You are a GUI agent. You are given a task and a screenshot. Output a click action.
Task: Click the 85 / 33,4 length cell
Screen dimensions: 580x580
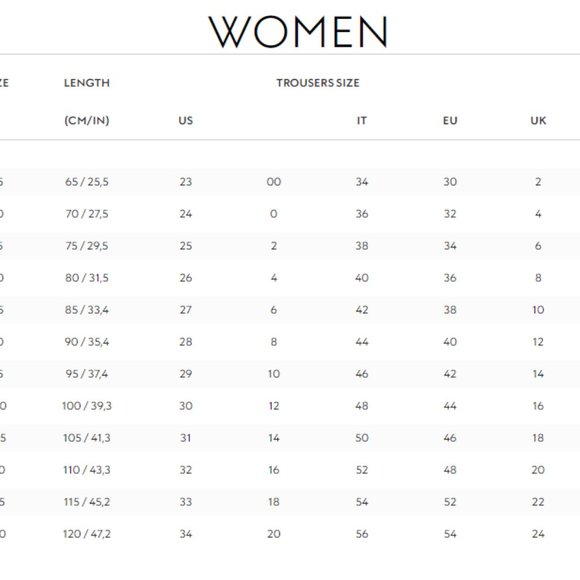(87, 310)
